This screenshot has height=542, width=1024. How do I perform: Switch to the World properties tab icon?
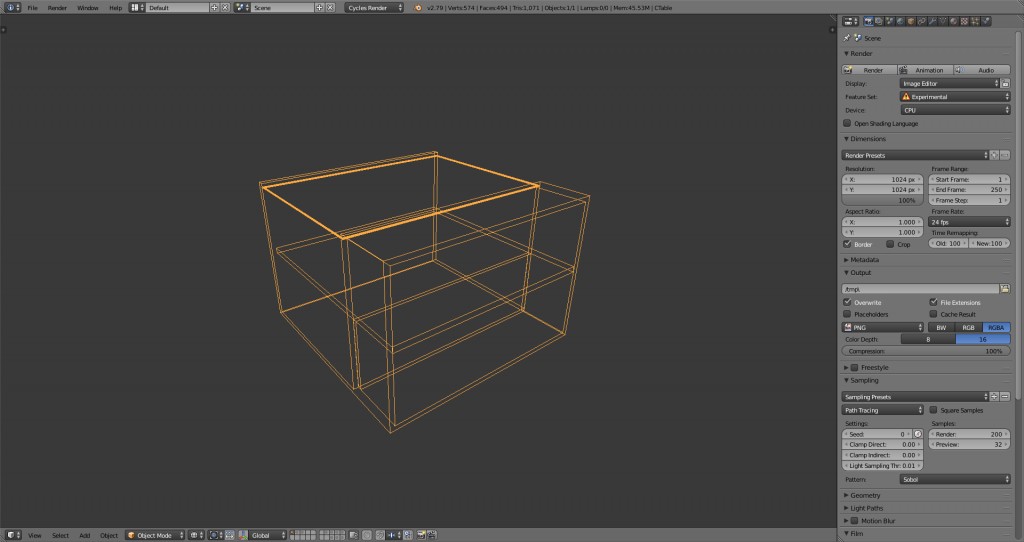[x=898, y=20]
